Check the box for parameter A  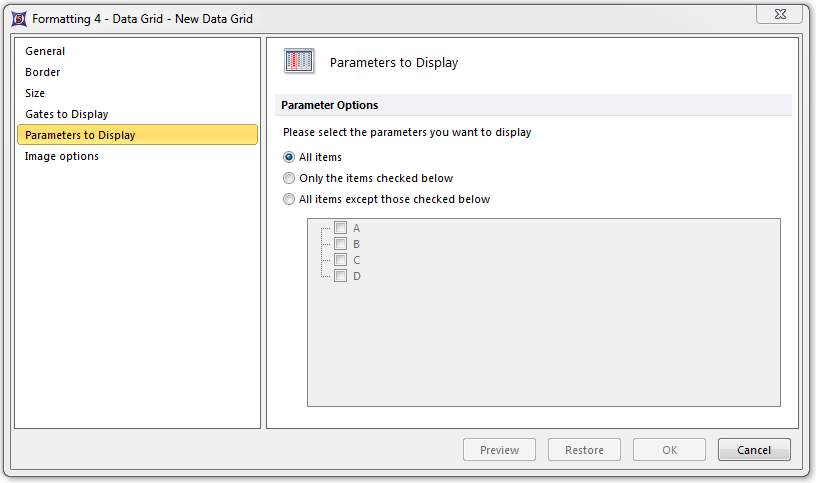coord(340,228)
